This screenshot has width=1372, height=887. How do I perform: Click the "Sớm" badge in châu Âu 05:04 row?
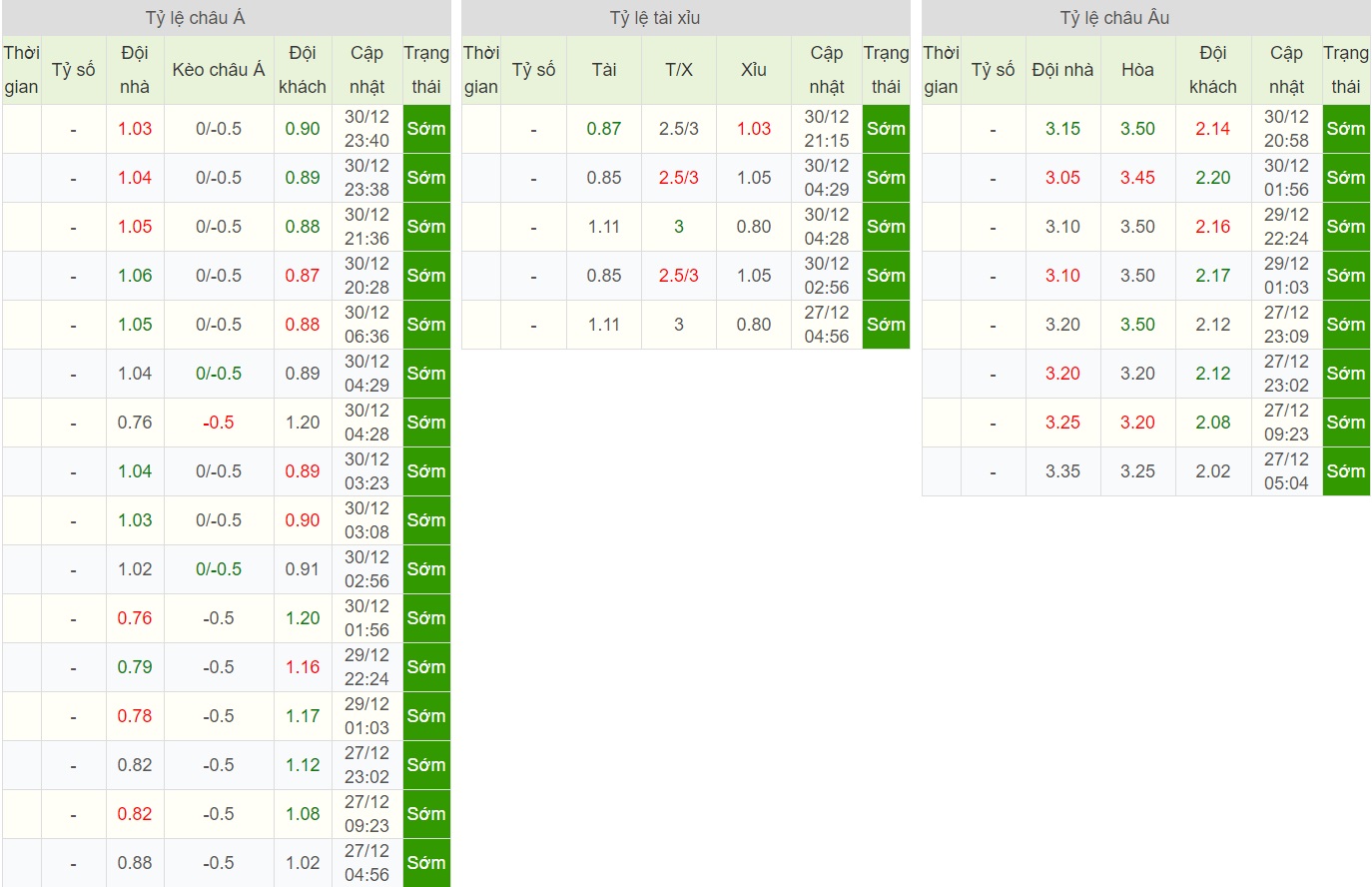pos(1346,471)
